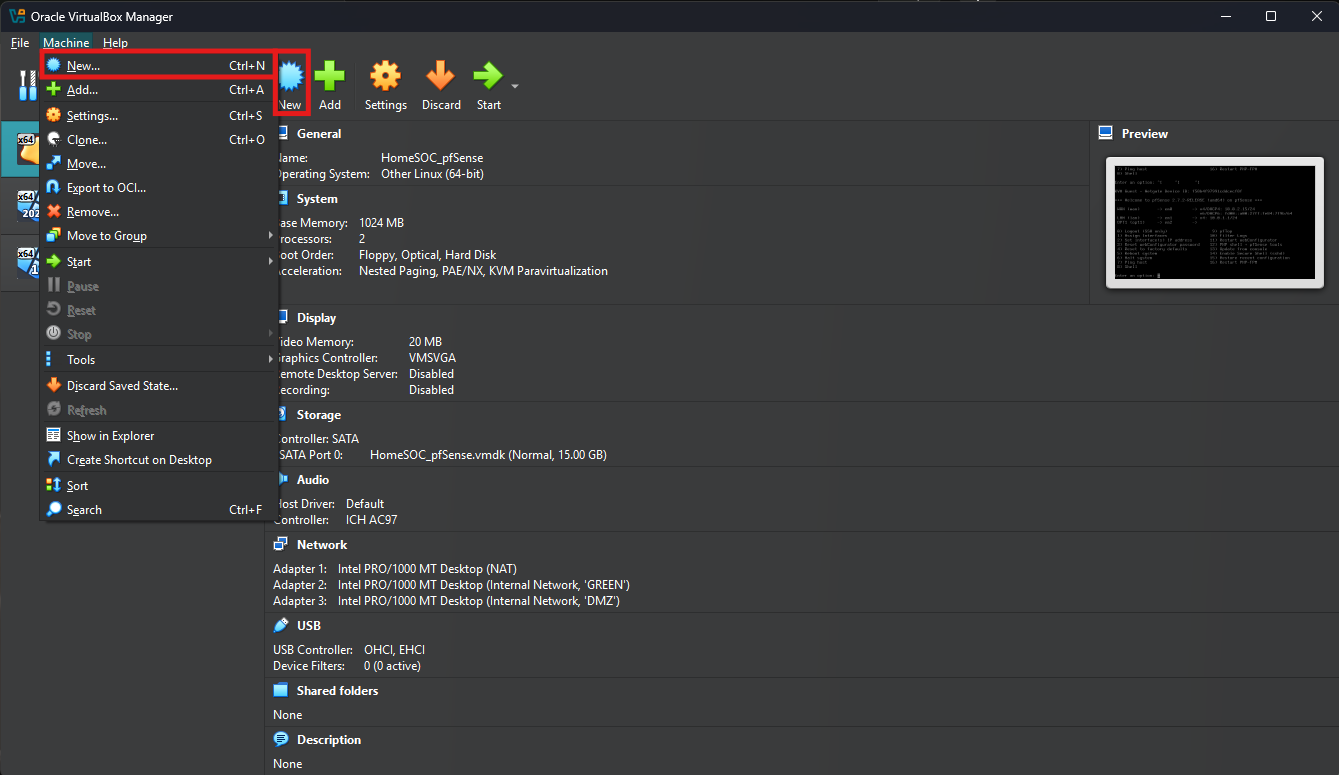Open the Help menu

115,43
